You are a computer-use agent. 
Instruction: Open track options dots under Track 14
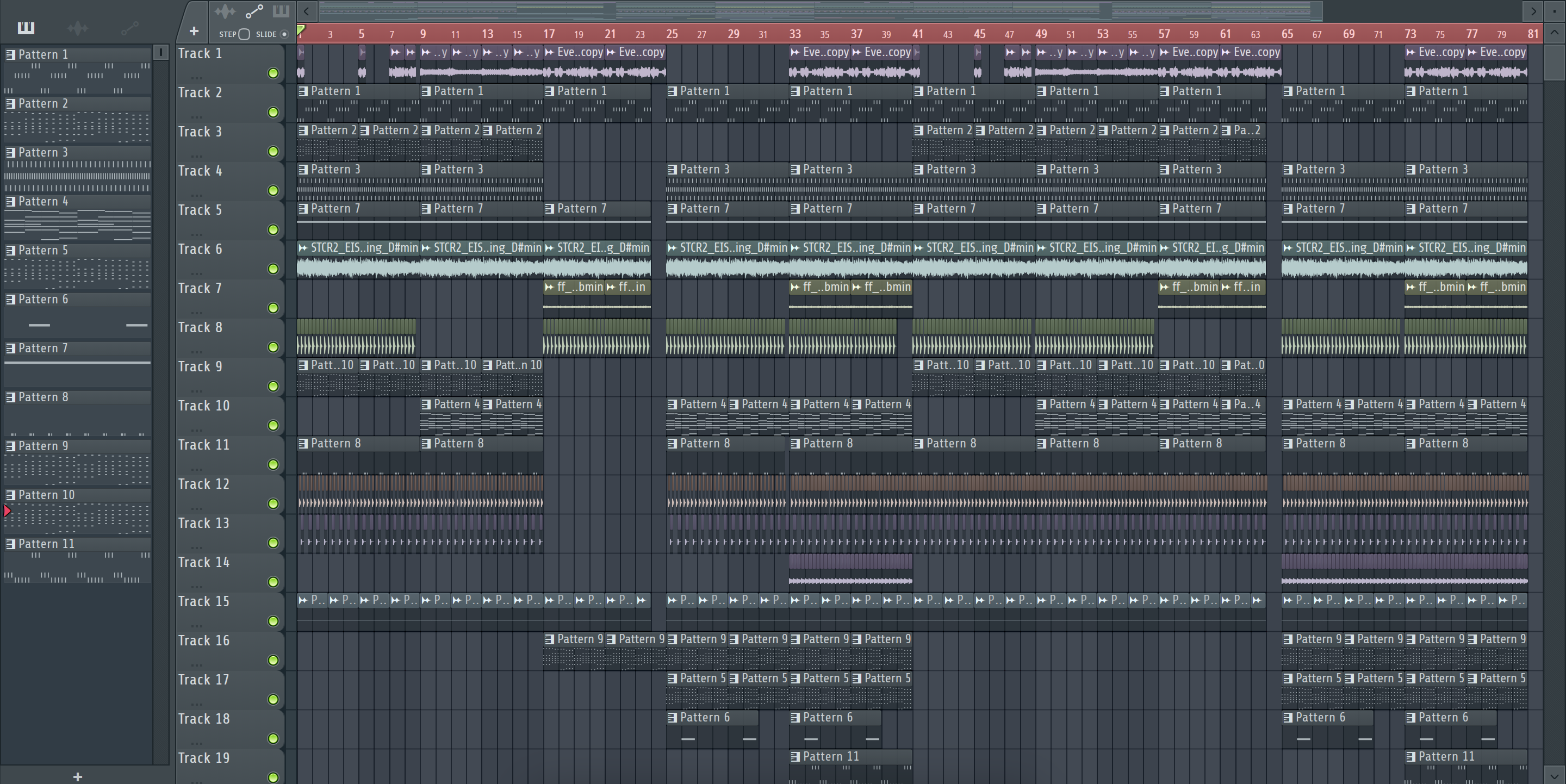[x=196, y=587]
